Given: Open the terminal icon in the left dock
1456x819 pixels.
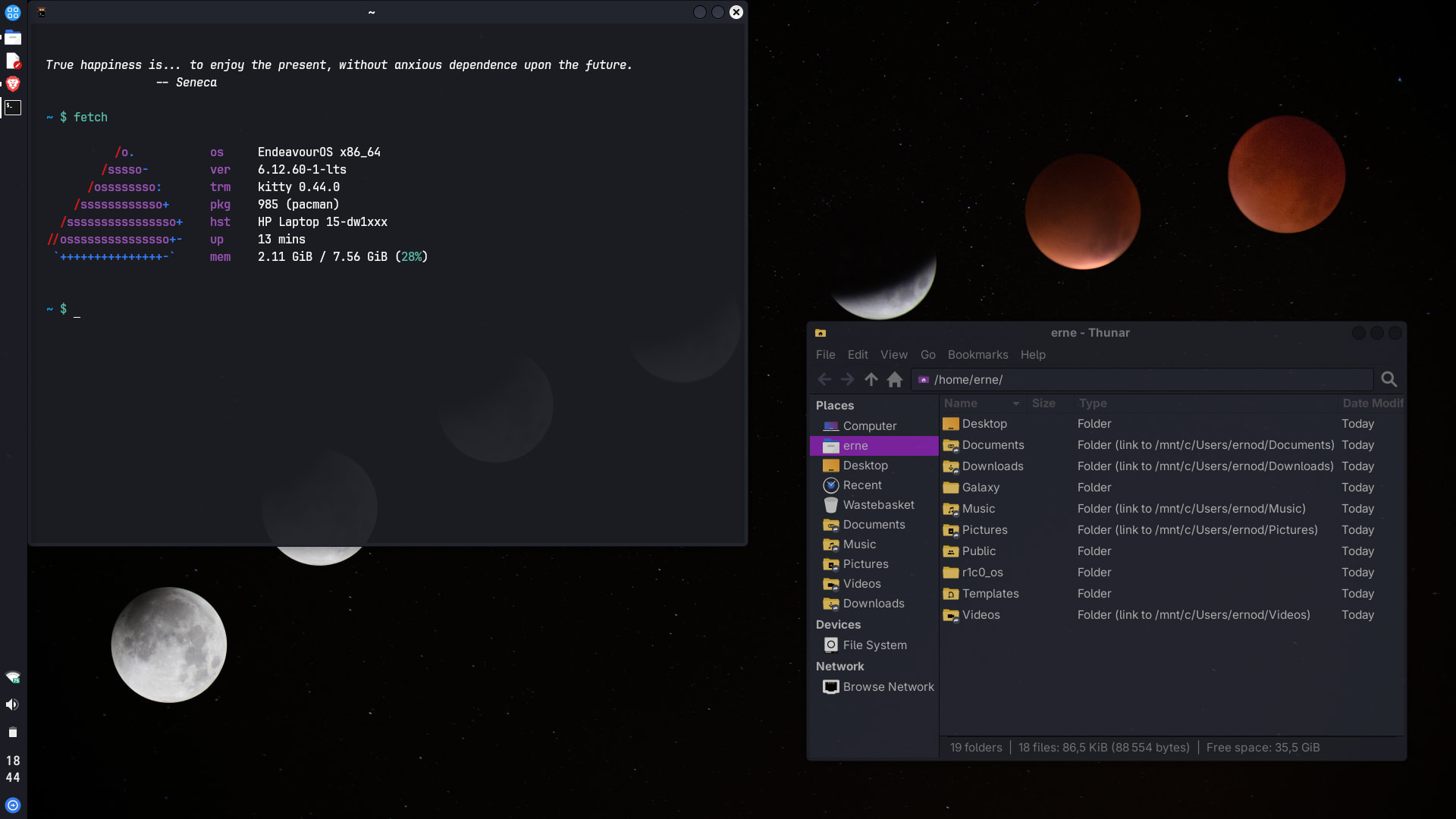Looking at the screenshot, I should click(13, 108).
